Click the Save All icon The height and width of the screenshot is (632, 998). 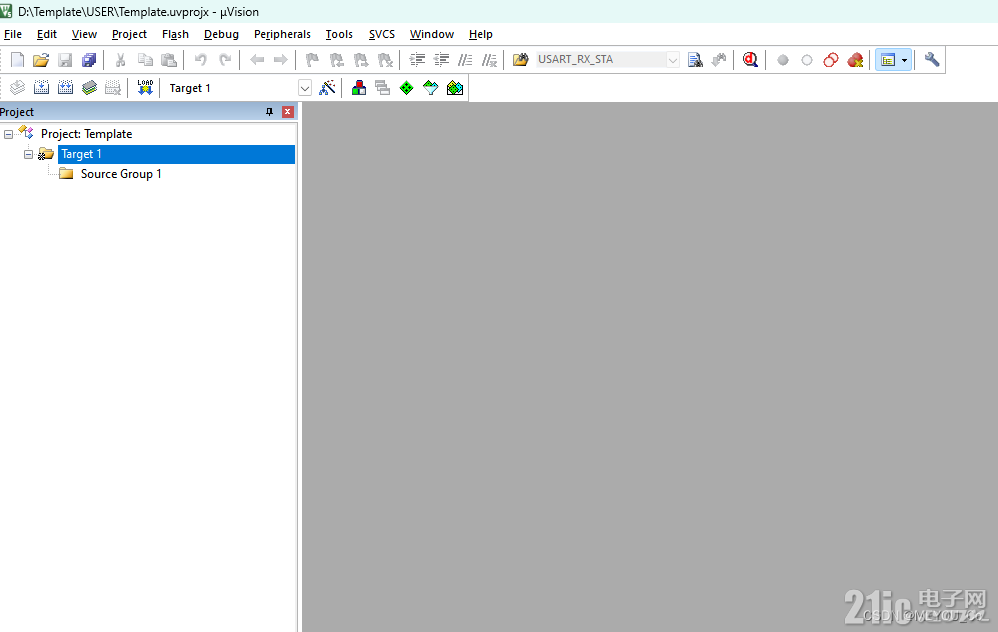[89, 60]
